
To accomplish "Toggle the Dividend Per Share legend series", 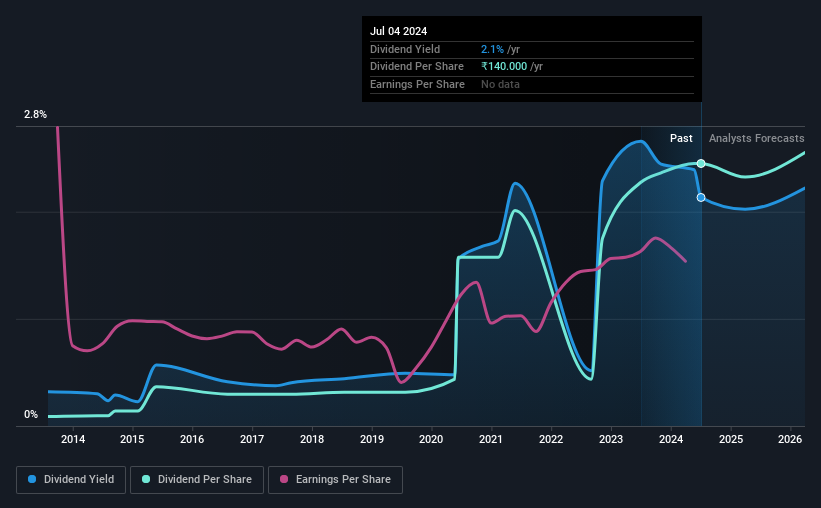I will (x=197, y=480).
